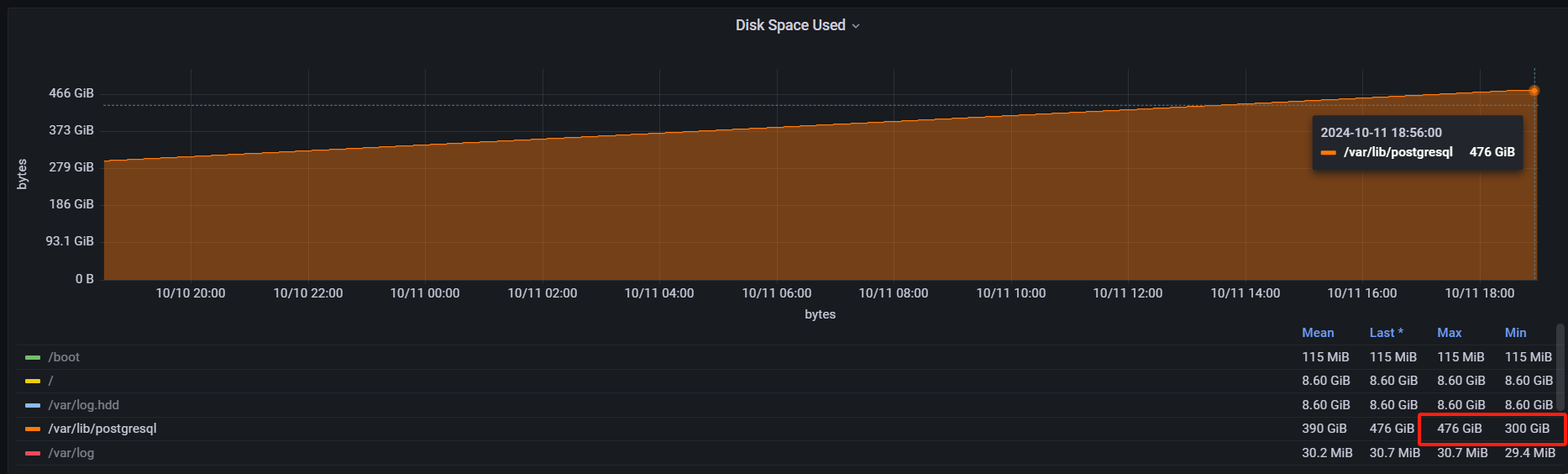This screenshot has height=474, width=1568.
Task: Click the red /var/log series color icon
Action: (33, 453)
